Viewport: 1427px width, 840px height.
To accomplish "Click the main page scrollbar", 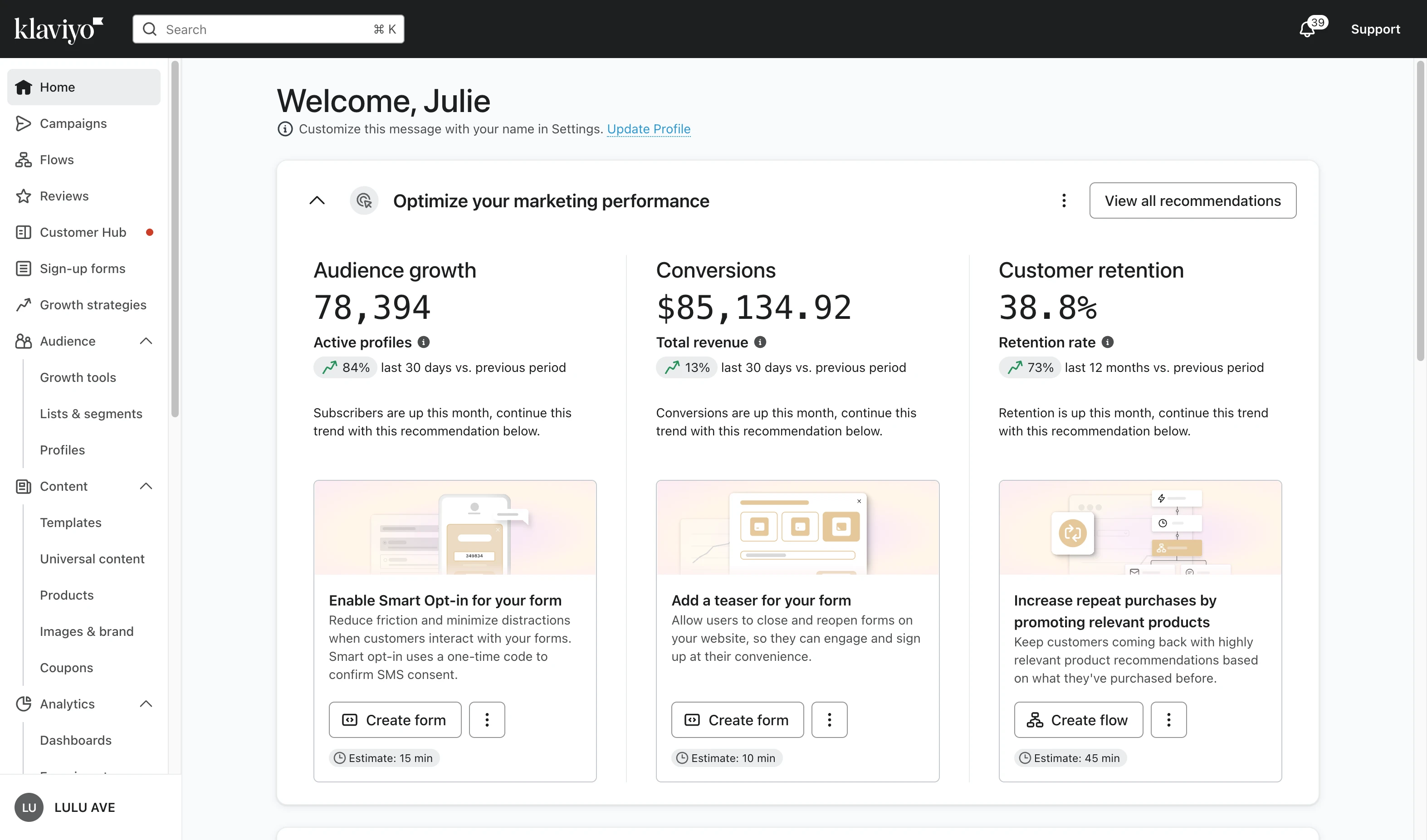I will click(x=1420, y=211).
